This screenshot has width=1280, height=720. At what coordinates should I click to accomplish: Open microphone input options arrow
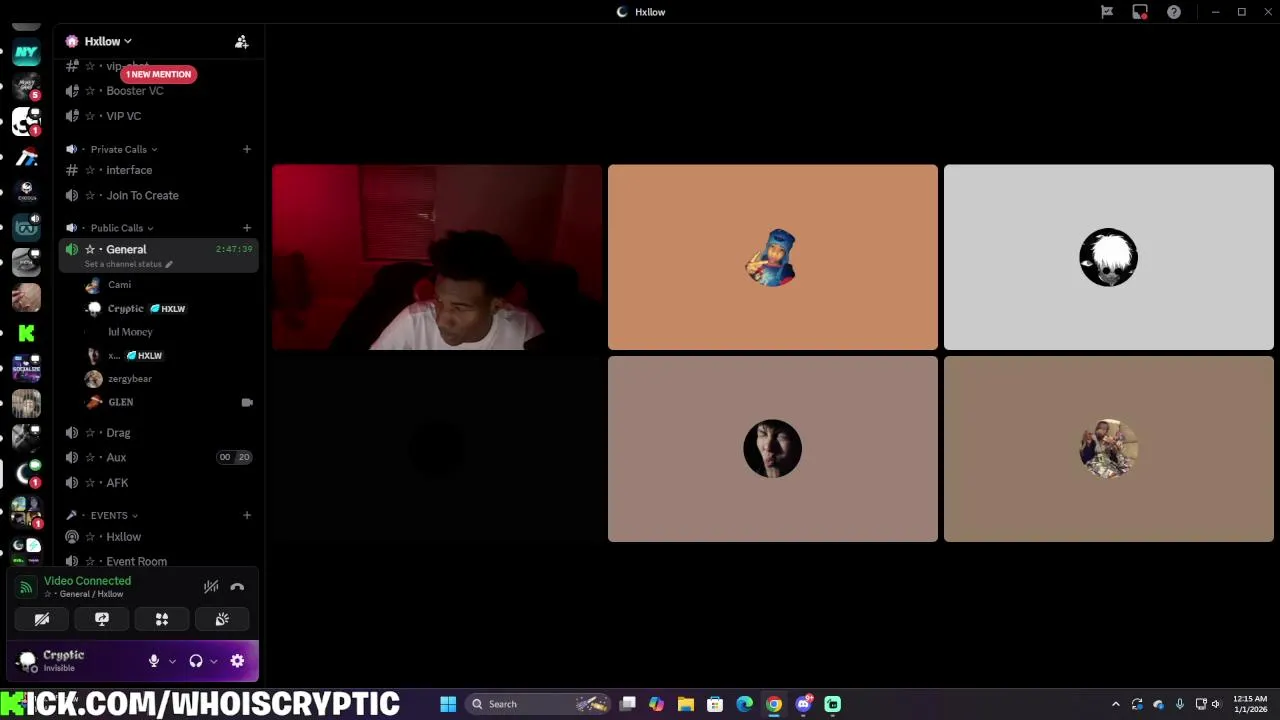(172, 661)
